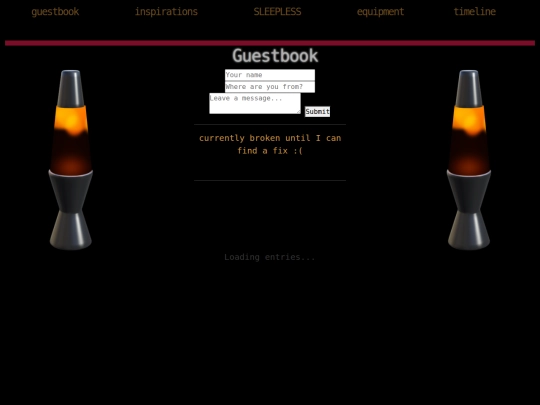Image resolution: width=540 pixels, height=405 pixels.
Task: Click the Leave a message text area
Action: (255, 103)
